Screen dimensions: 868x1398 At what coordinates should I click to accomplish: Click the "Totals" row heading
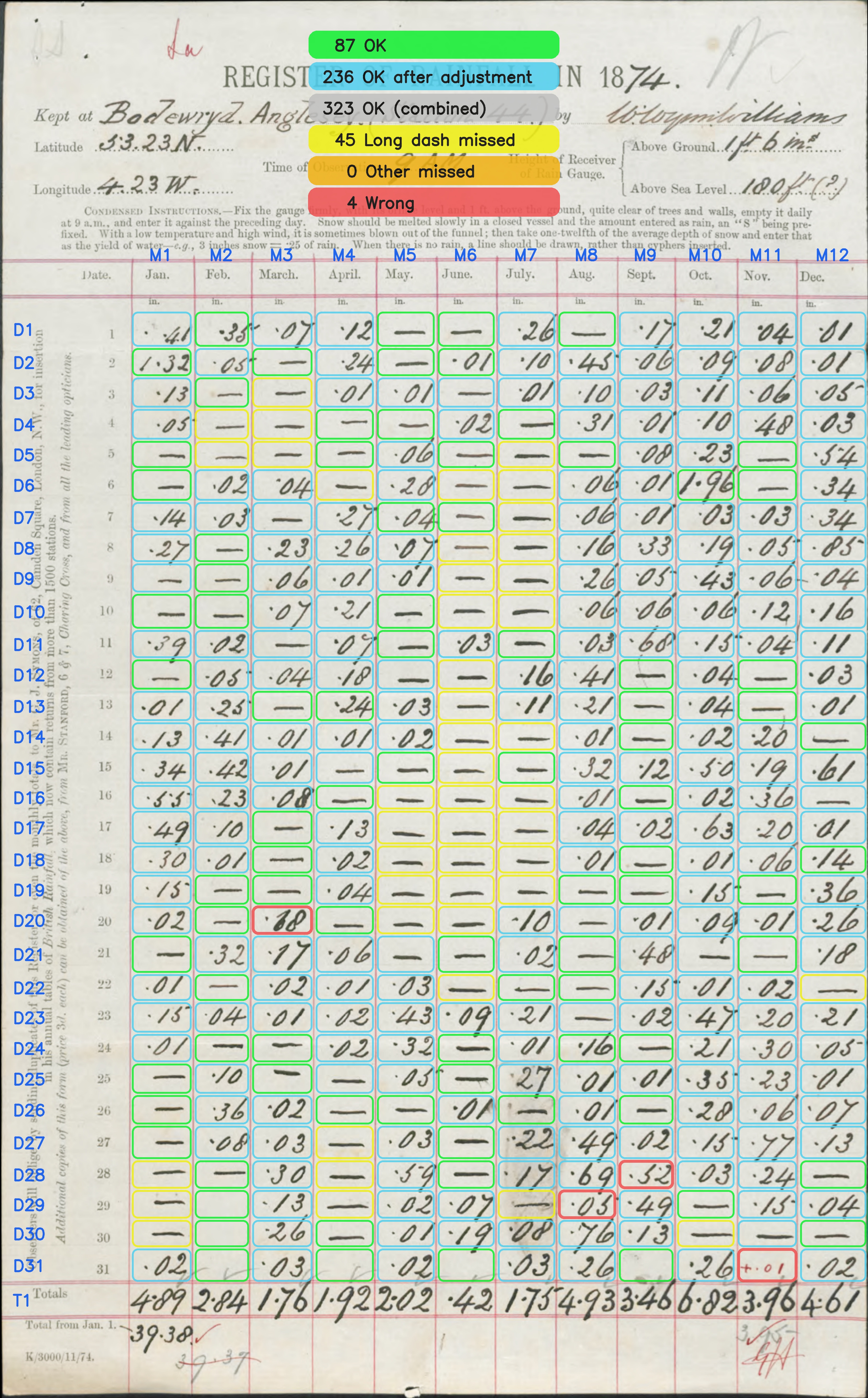pos(51,1293)
